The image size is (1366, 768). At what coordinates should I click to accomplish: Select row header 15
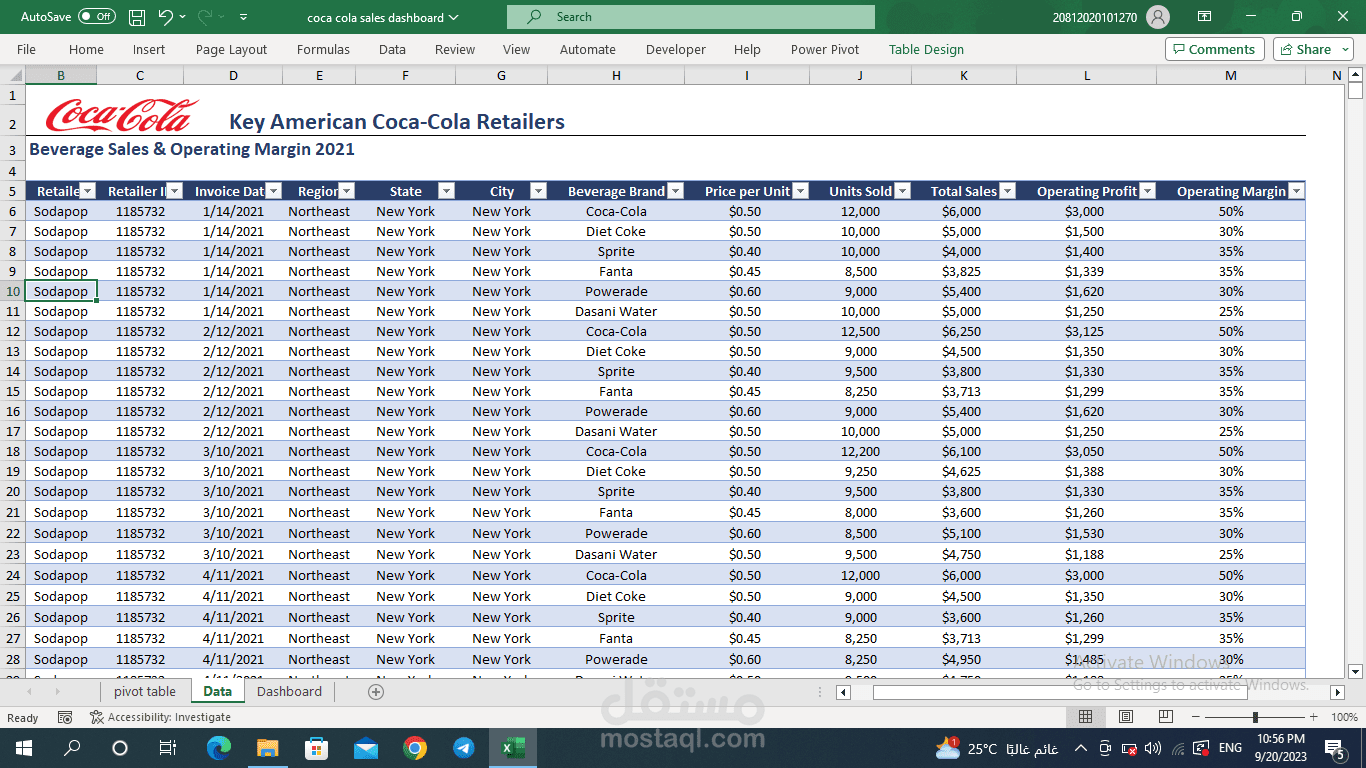pos(13,391)
